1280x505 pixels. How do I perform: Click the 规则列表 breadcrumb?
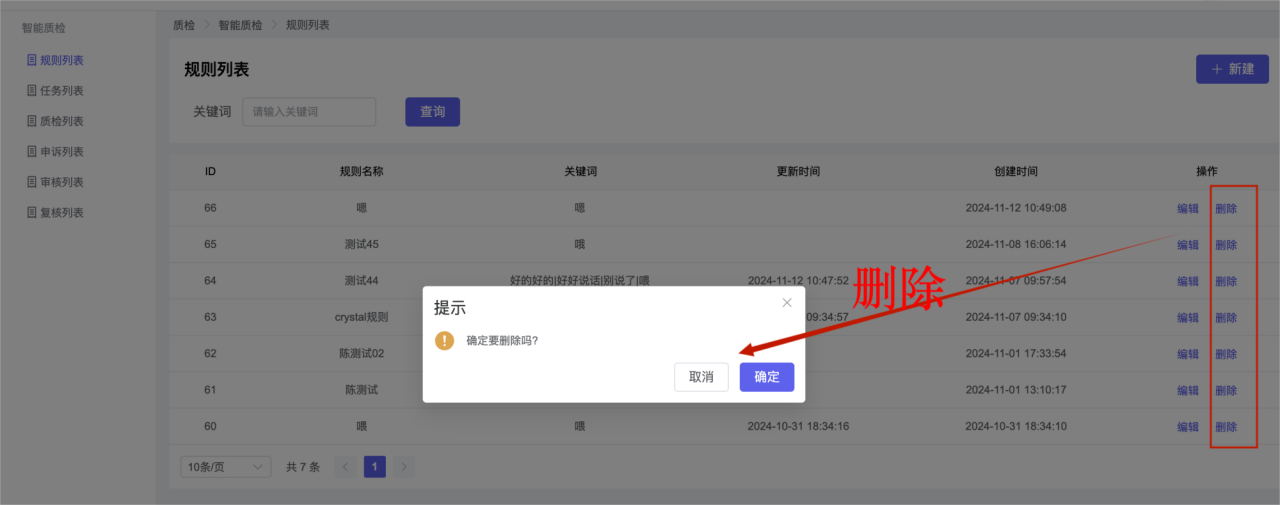click(307, 24)
